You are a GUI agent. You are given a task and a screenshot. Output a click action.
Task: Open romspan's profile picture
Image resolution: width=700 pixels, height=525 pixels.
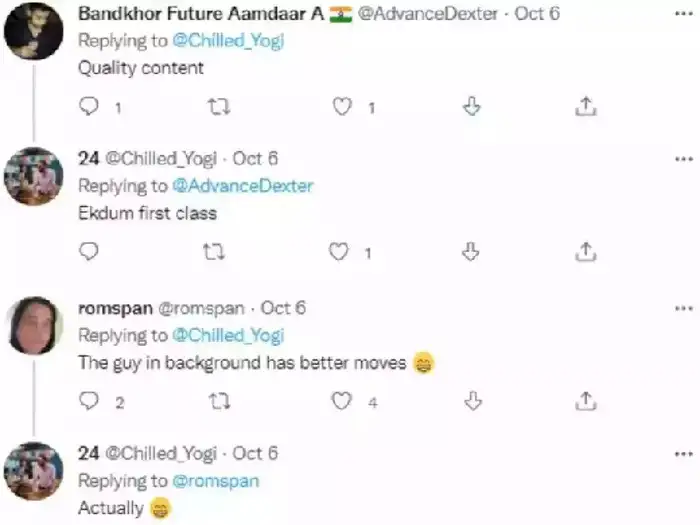click(35, 325)
